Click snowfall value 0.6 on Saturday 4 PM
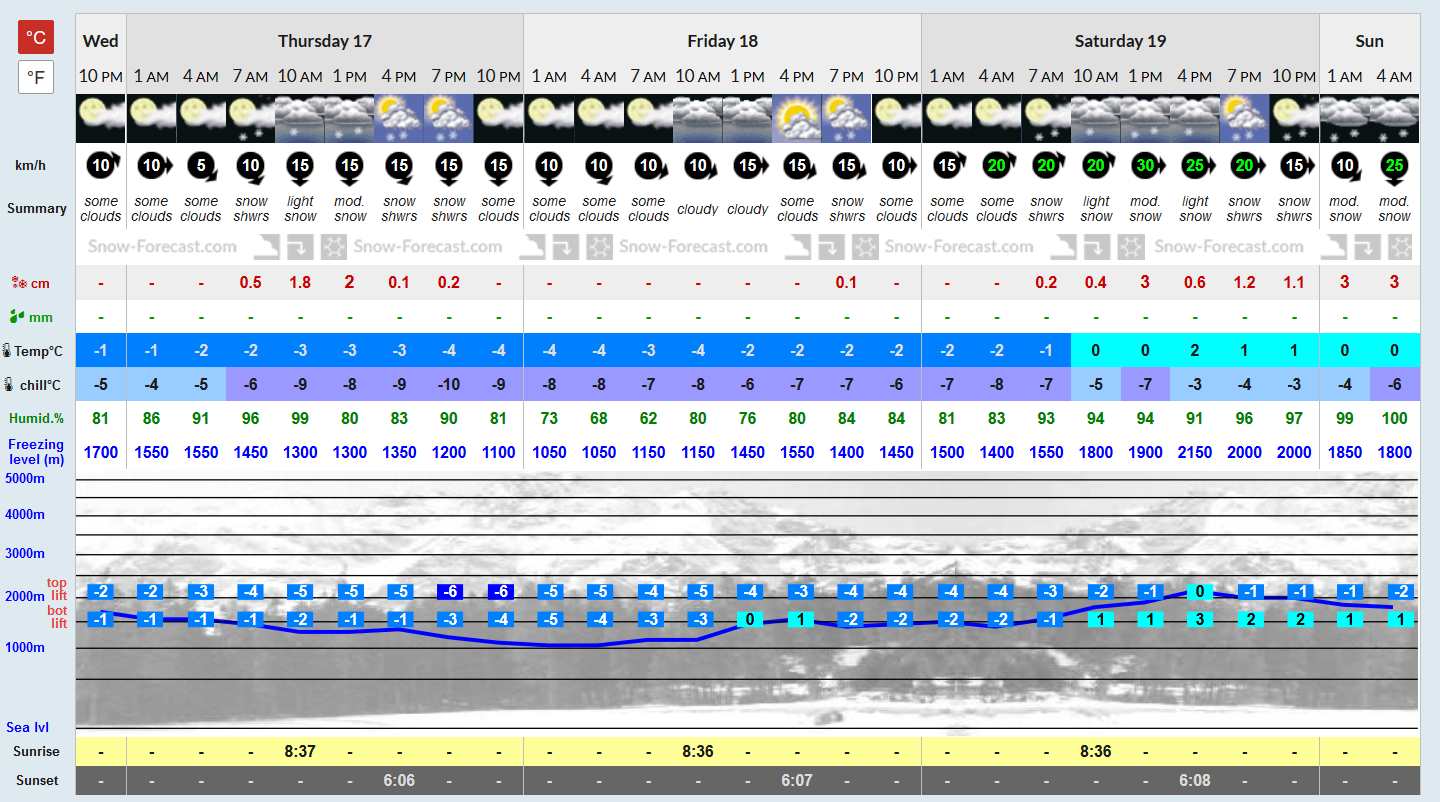 (1195, 283)
